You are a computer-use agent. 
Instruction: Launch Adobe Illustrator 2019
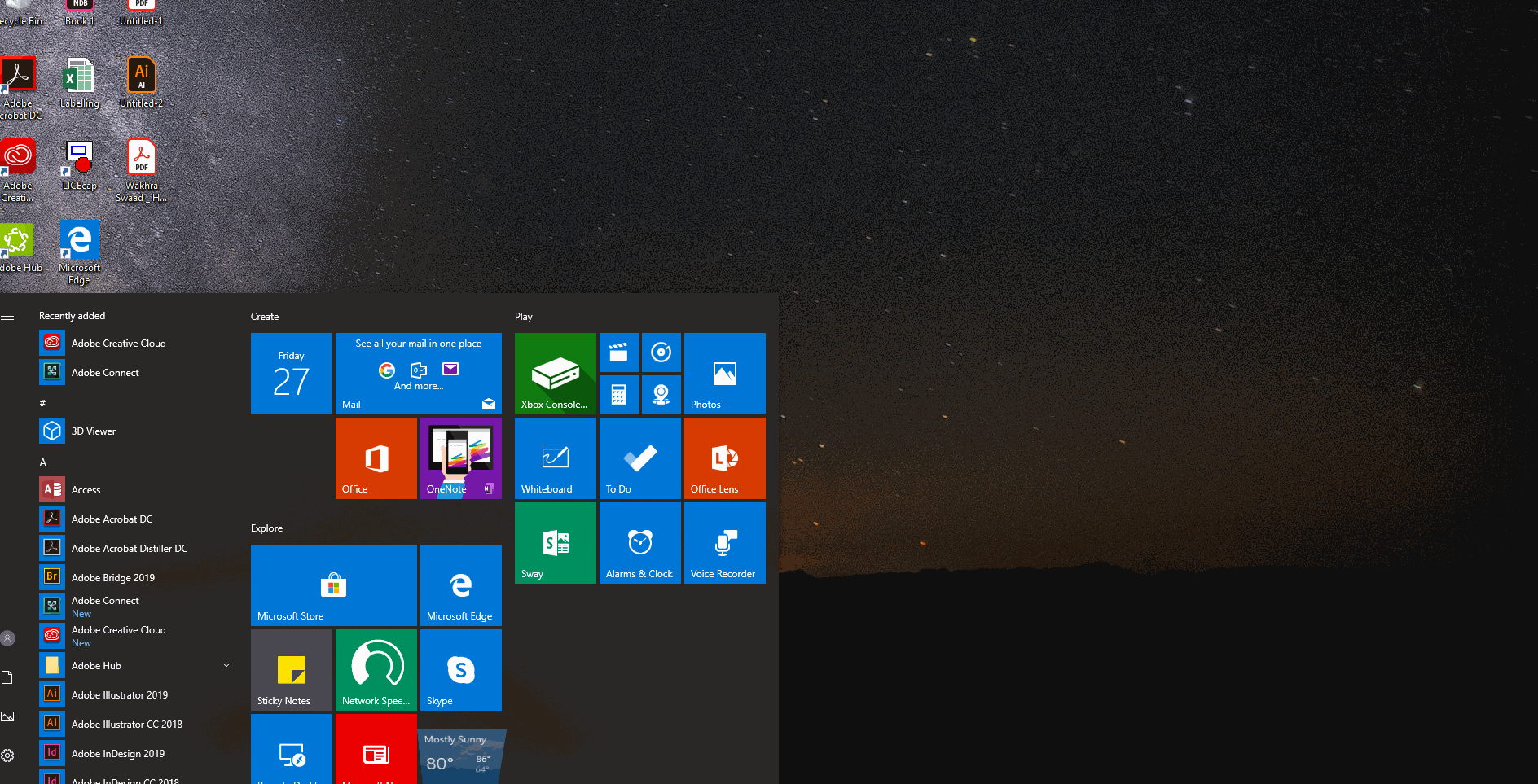pos(137,694)
